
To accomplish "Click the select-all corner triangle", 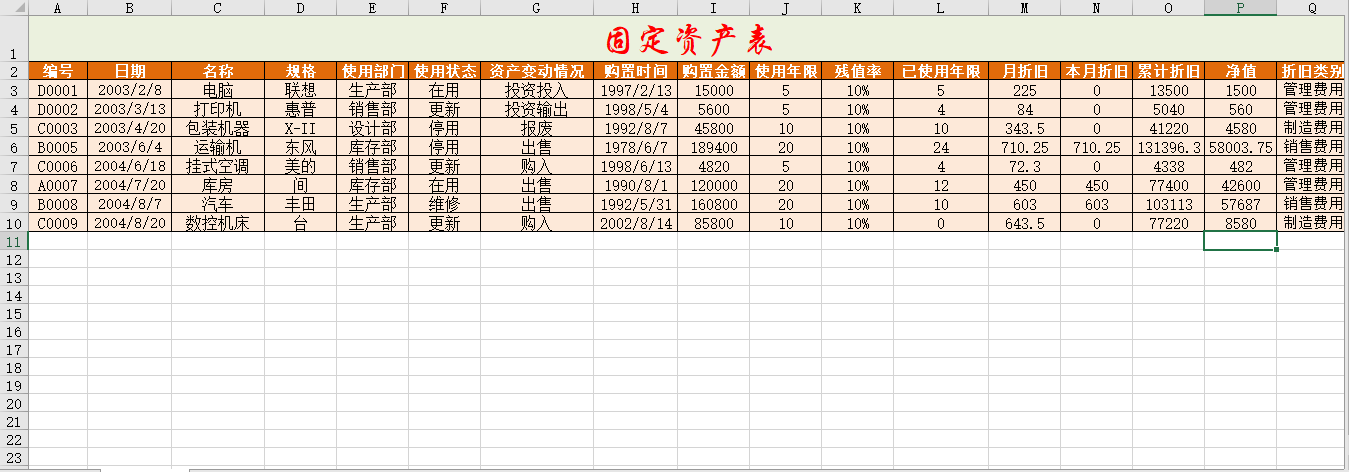I will [14, 8].
